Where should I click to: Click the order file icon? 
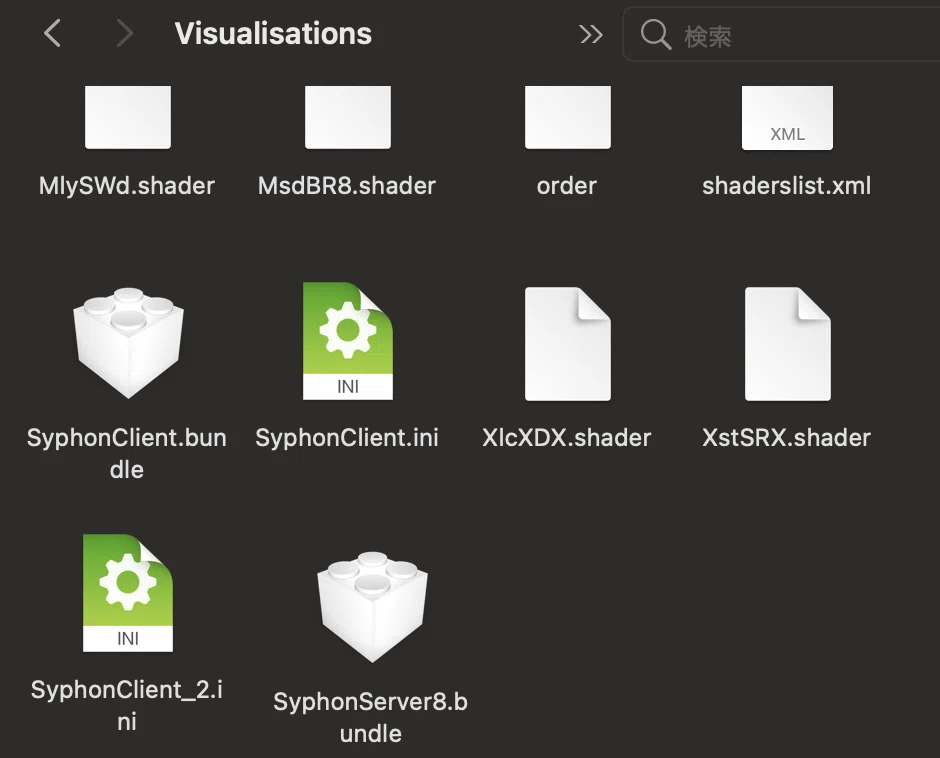point(568,117)
